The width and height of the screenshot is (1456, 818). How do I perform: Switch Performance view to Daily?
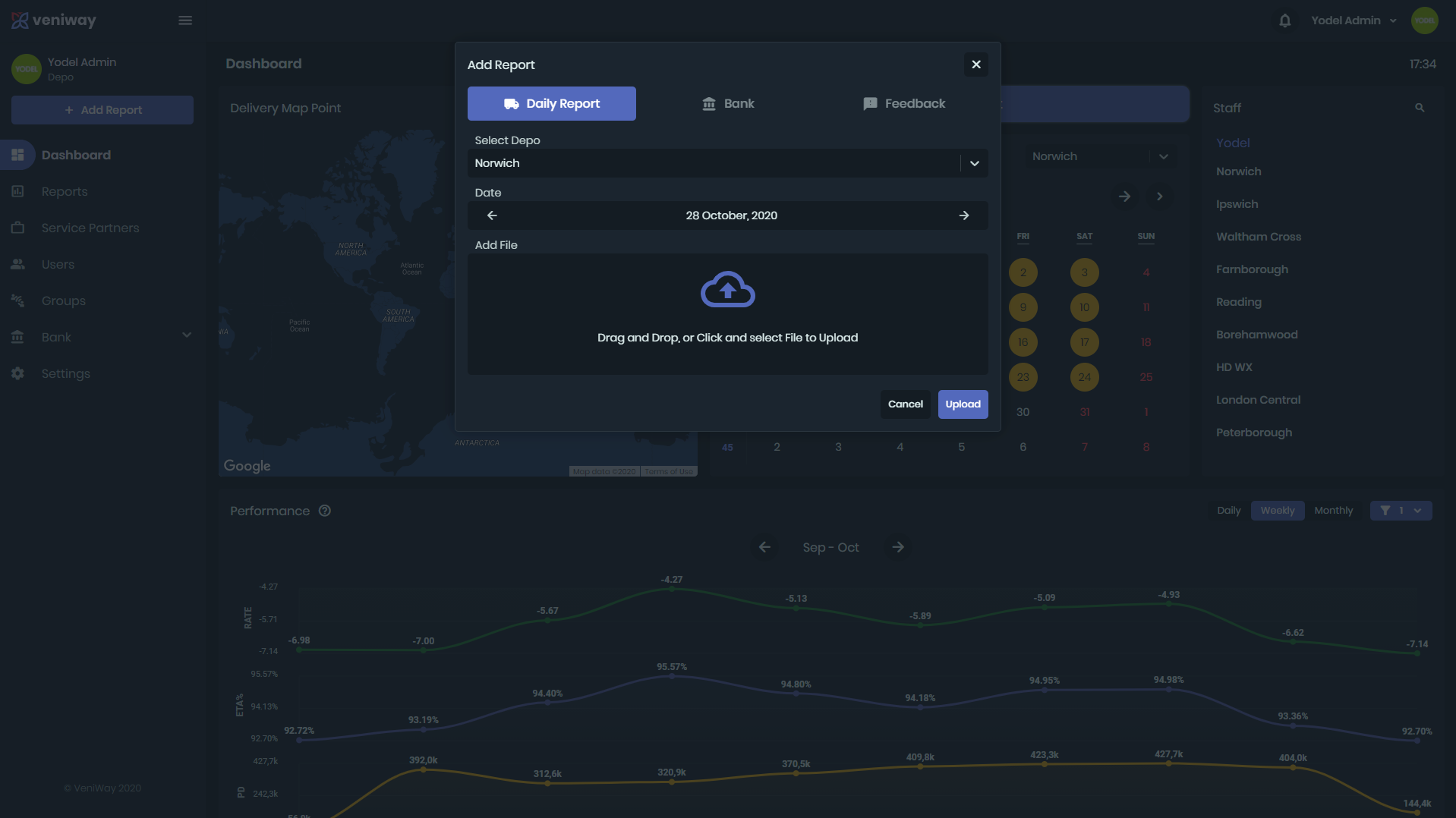pyautogui.click(x=1228, y=511)
